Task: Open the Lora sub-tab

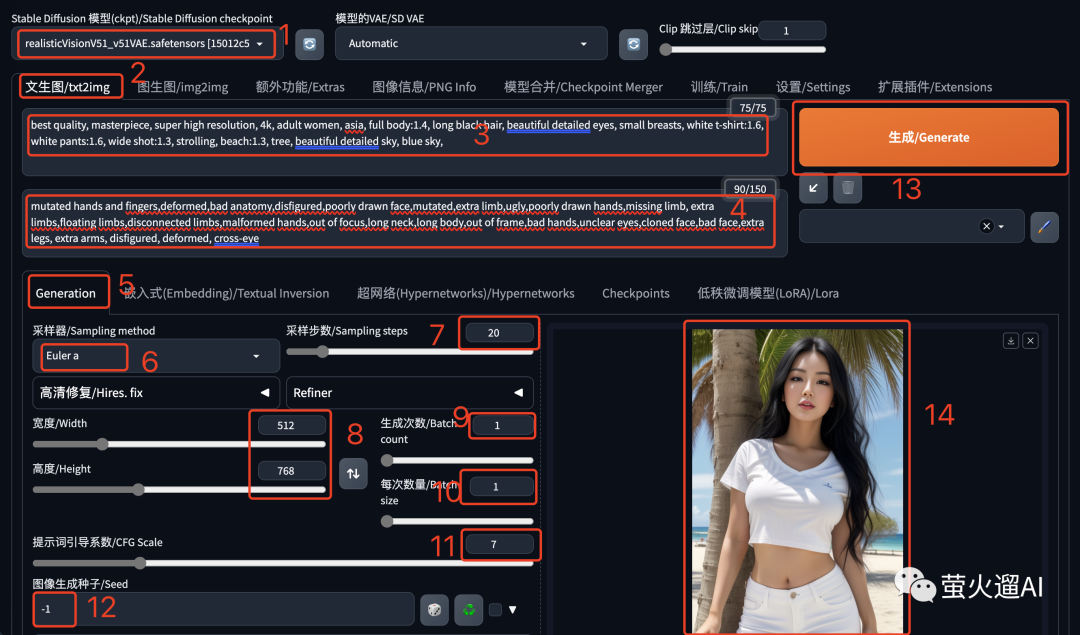Action: (768, 293)
